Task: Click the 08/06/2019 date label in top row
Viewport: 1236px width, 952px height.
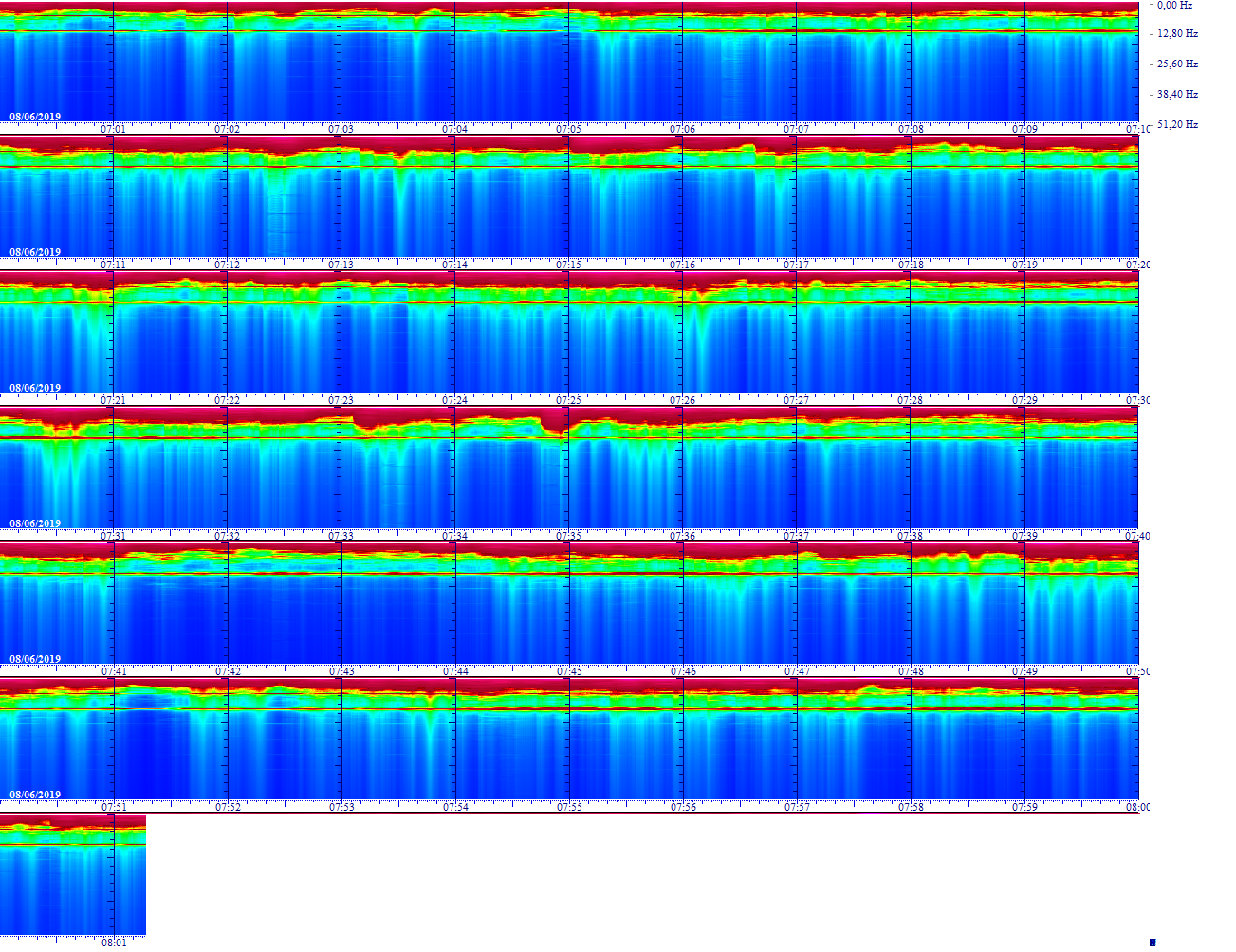Action: pyautogui.click(x=35, y=117)
